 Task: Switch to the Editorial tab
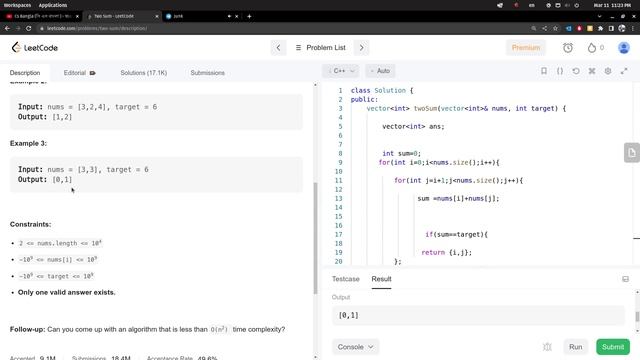tap(80, 73)
